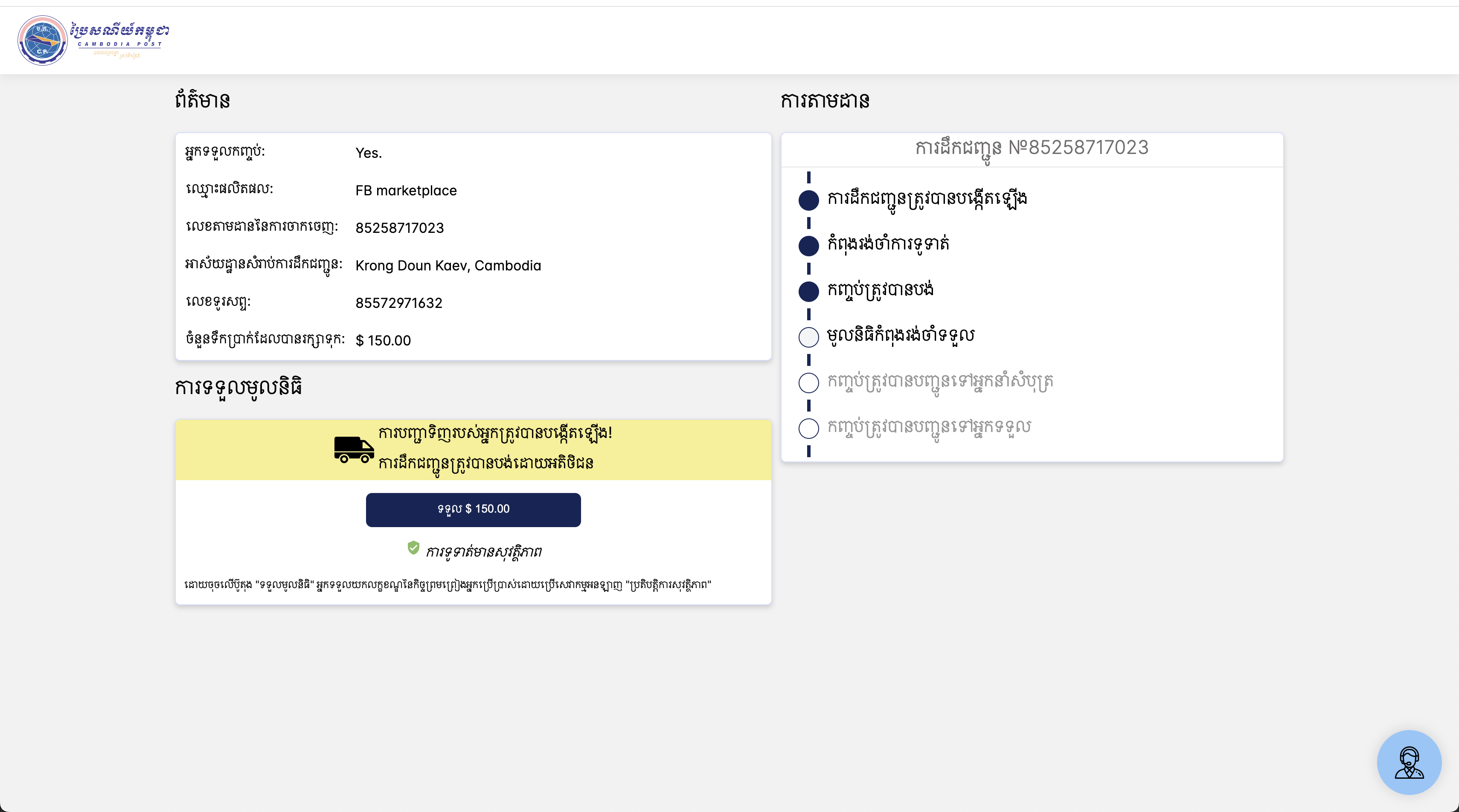This screenshot has width=1459, height=812.
Task: Click the third filled tracking timeline dot
Action: coord(808,291)
